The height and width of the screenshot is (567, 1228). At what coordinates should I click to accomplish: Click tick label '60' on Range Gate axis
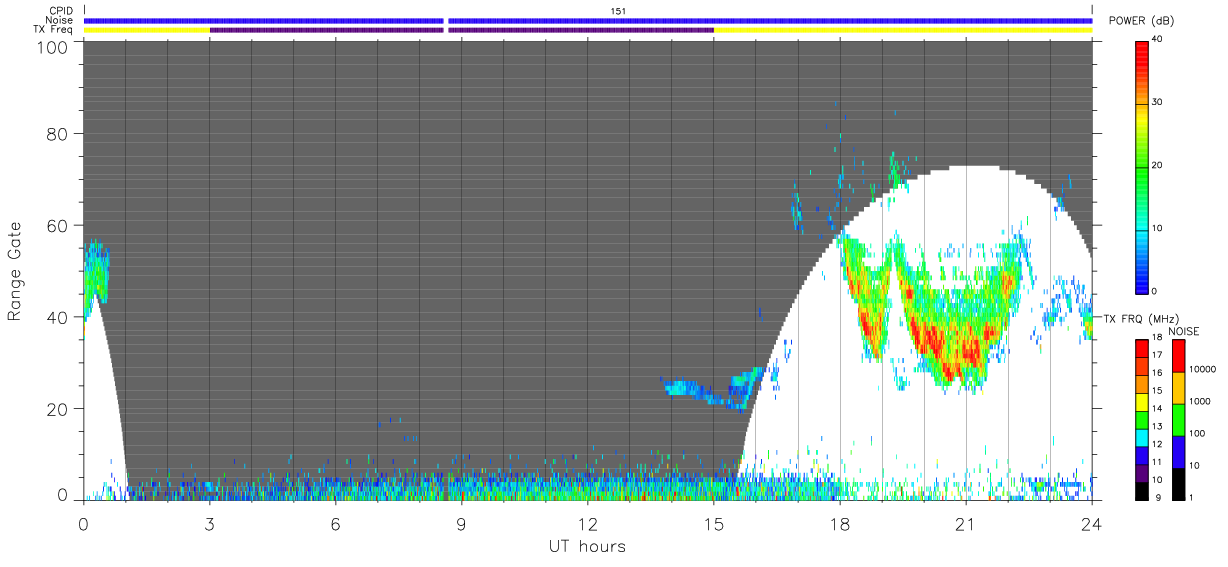tap(58, 225)
